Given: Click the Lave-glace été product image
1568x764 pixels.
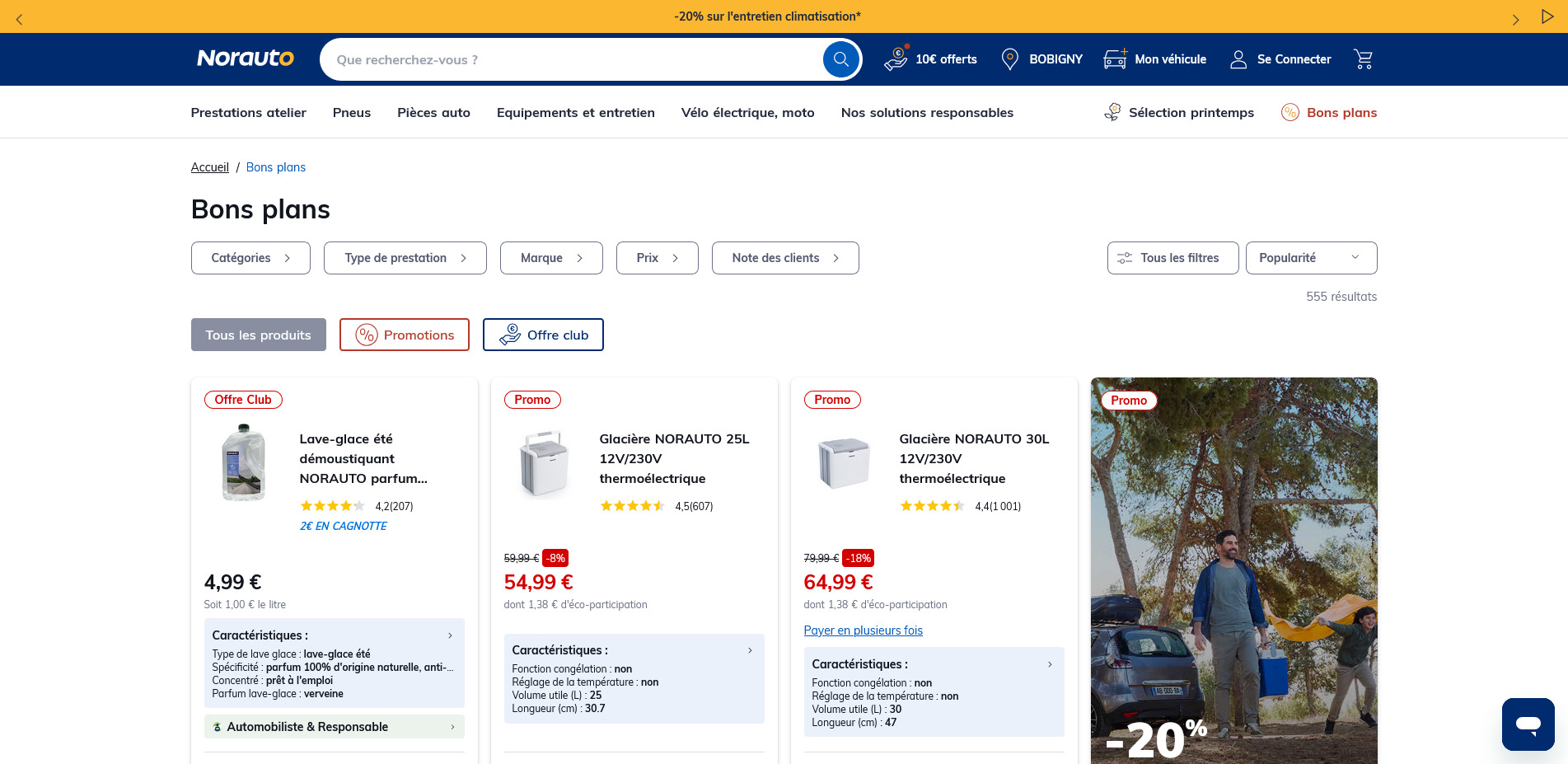Looking at the screenshot, I should pos(244,462).
